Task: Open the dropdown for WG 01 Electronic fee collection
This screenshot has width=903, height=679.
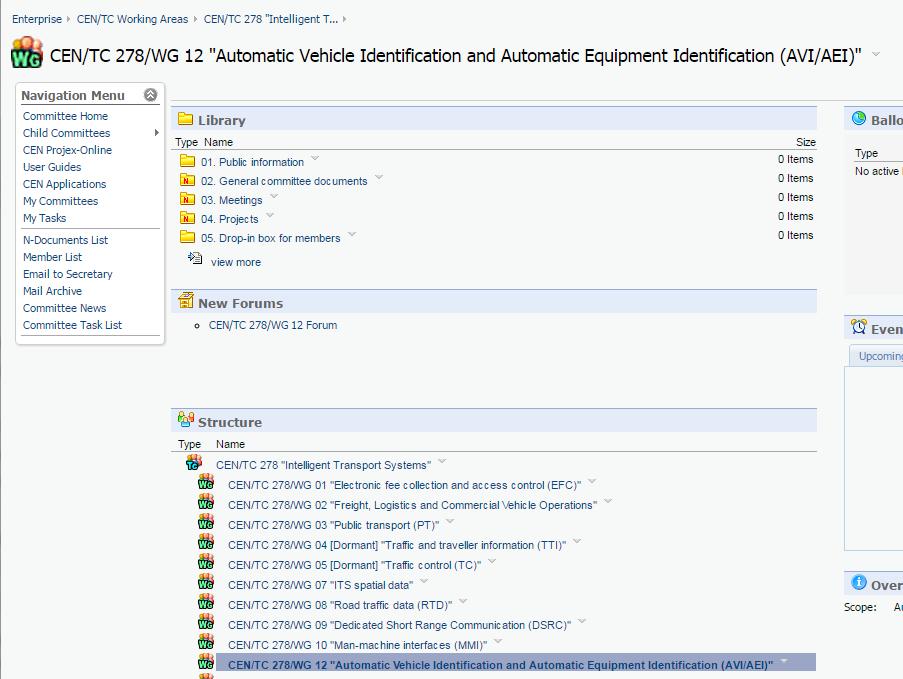Action: point(592,481)
